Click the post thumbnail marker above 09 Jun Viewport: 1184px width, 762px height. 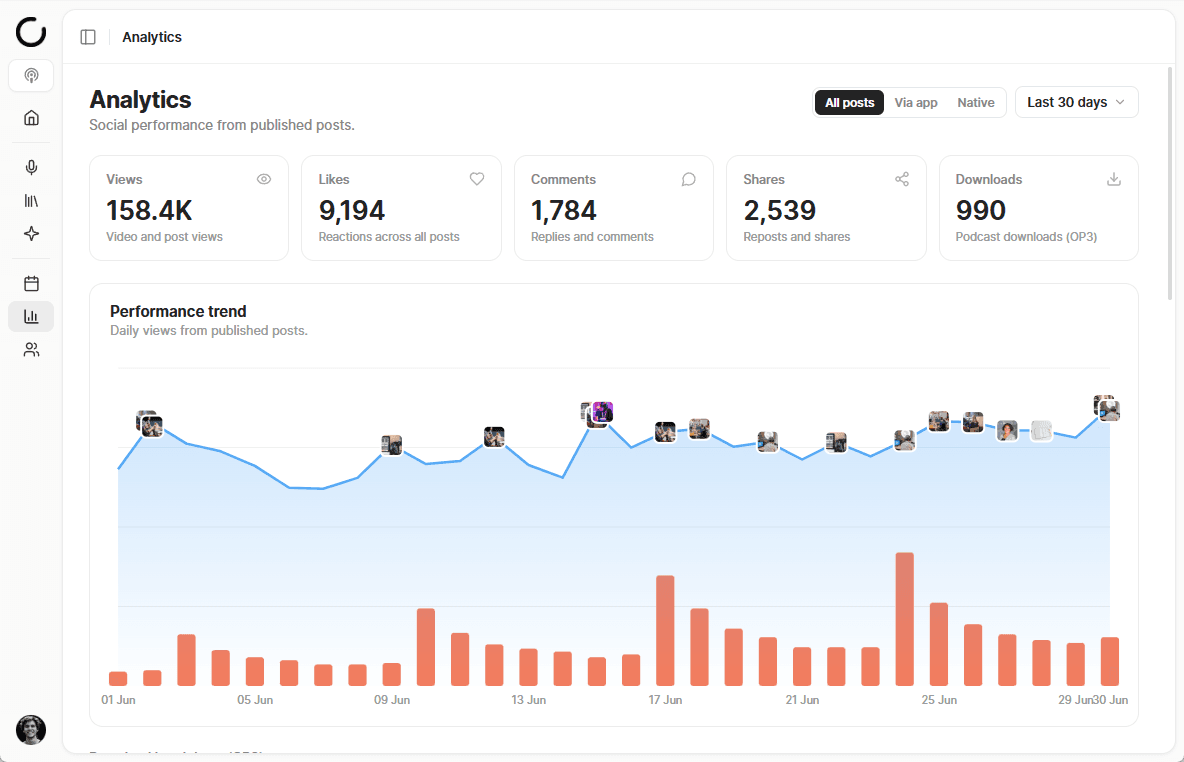[x=391, y=445]
